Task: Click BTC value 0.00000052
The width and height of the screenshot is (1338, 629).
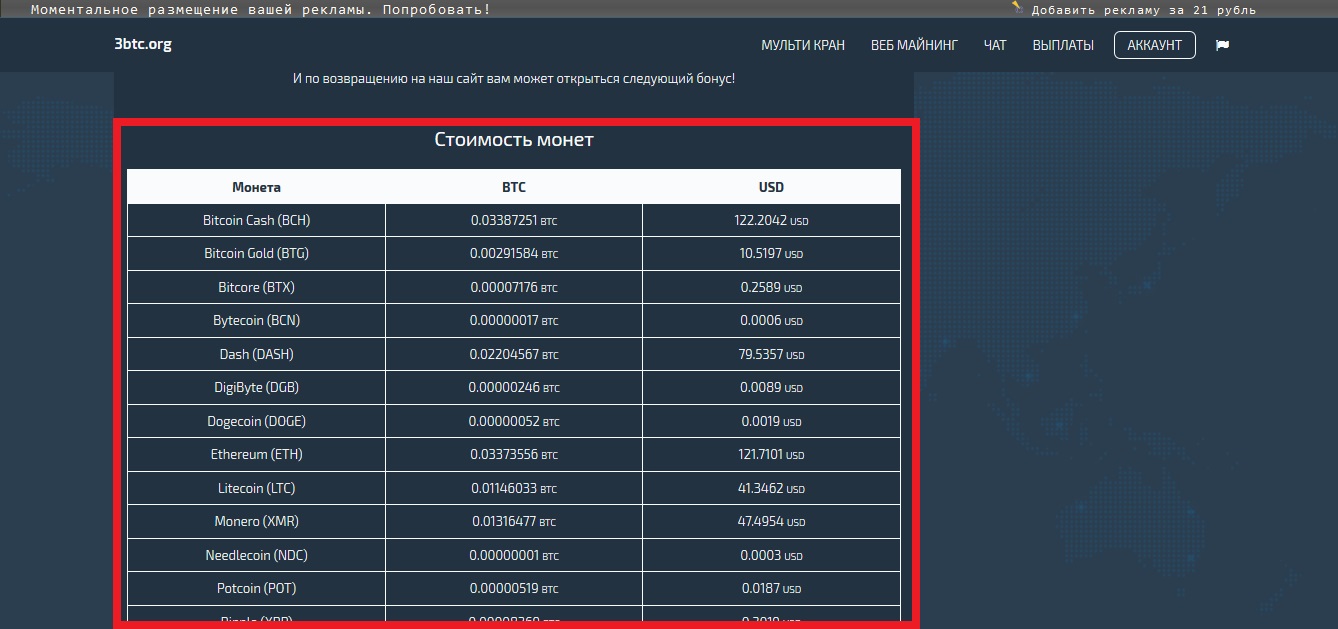Action: point(514,421)
